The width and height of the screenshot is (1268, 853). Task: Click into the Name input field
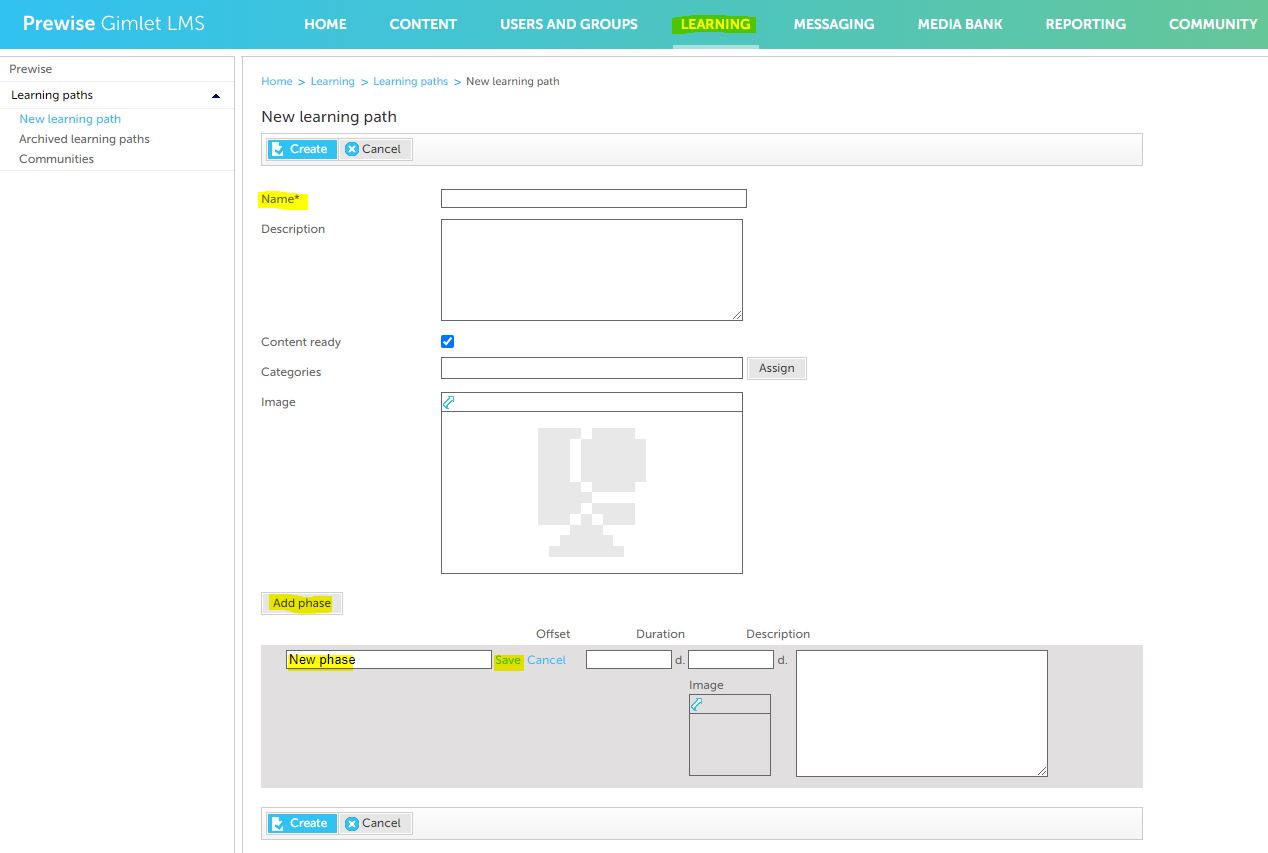coord(594,198)
